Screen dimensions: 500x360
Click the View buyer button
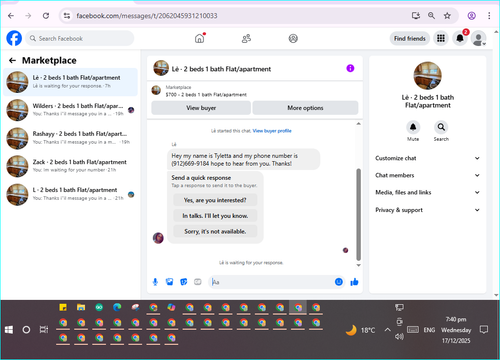(x=201, y=108)
